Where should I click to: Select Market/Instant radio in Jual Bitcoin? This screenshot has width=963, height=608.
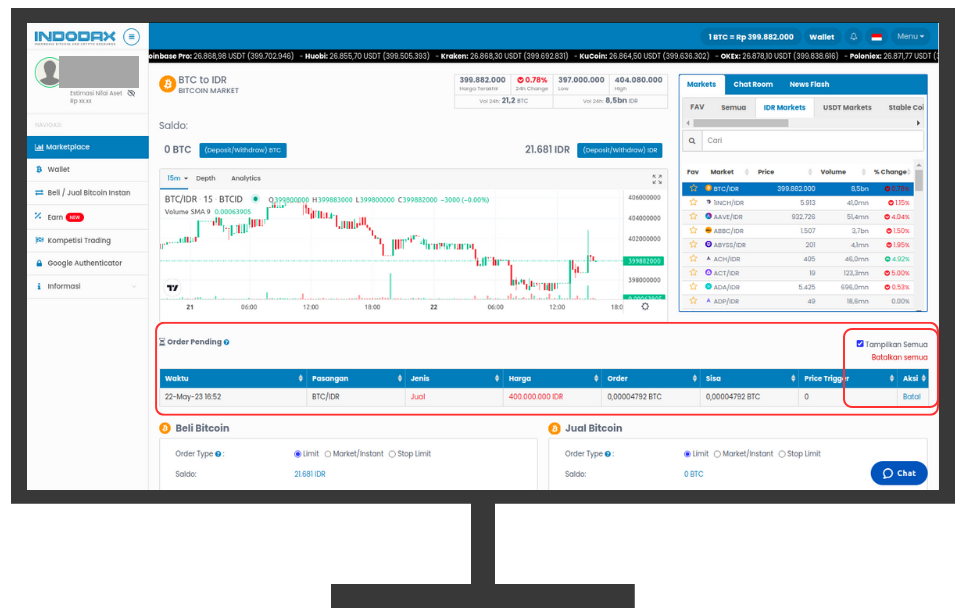[x=717, y=454]
